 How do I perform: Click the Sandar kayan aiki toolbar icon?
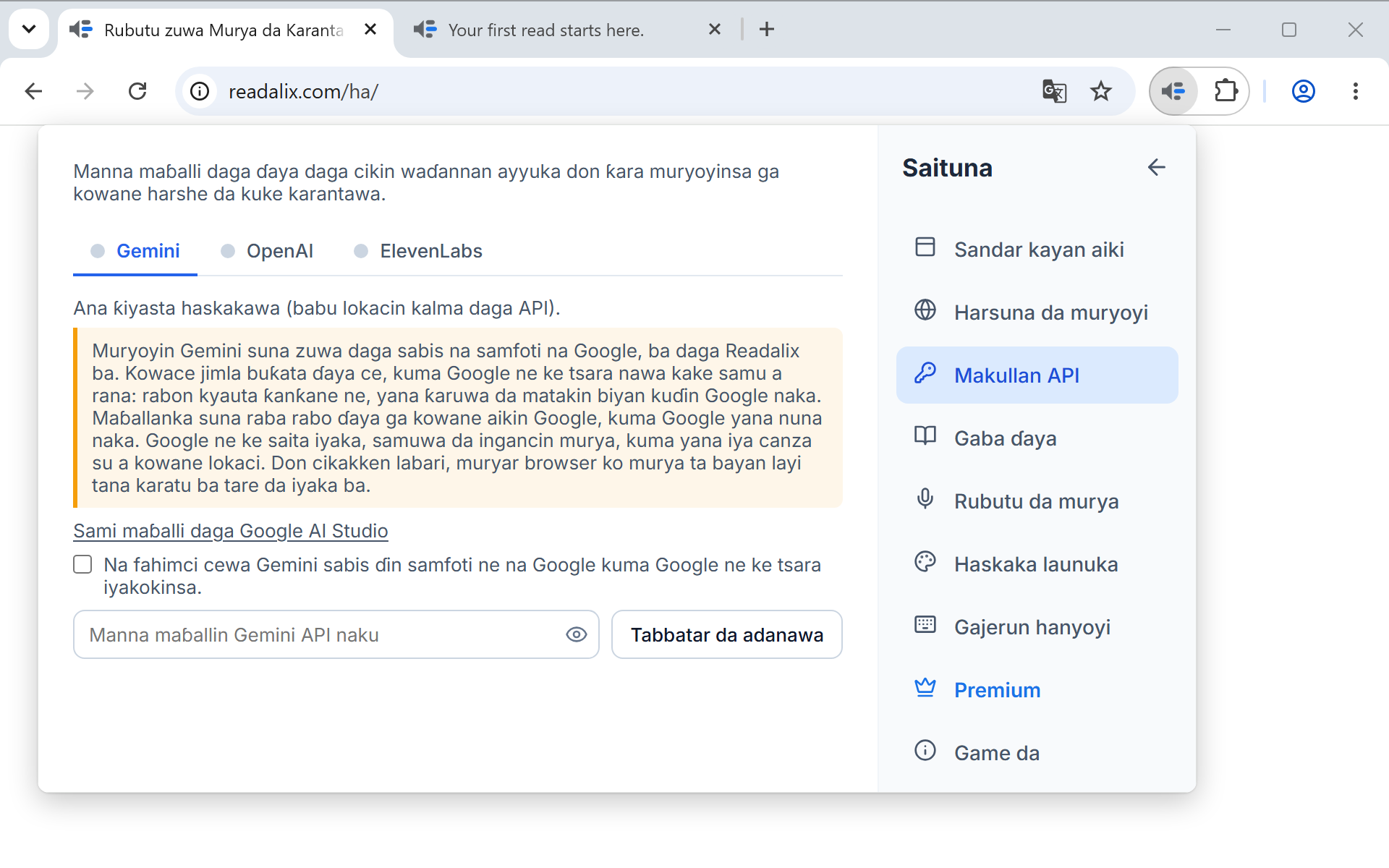pyautogui.click(x=925, y=247)
